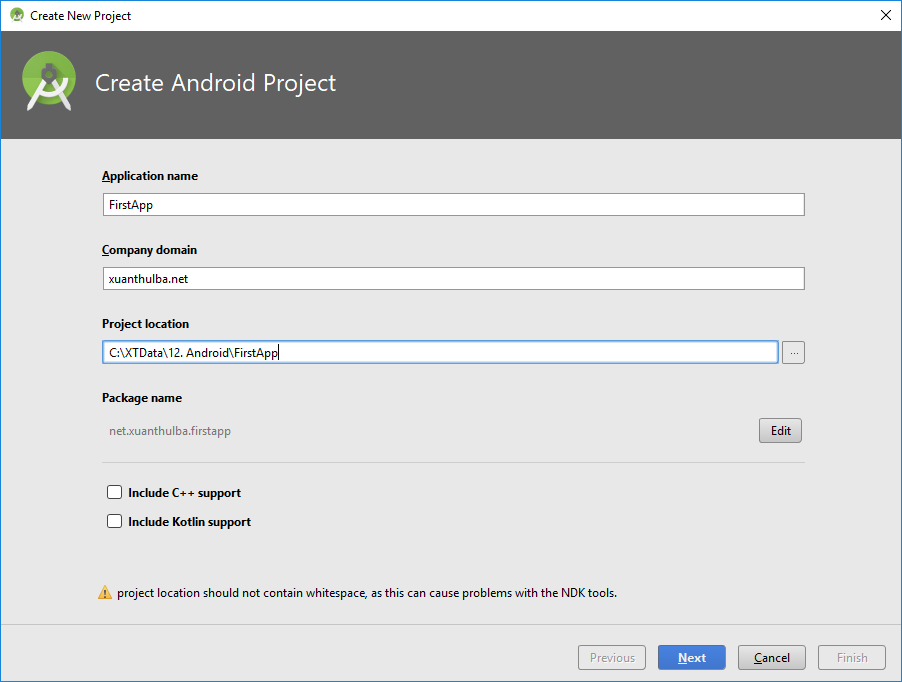This screenshot has height=682, width=902.
Task: Click Edit next to the package name
Action: tap(780, 431)
